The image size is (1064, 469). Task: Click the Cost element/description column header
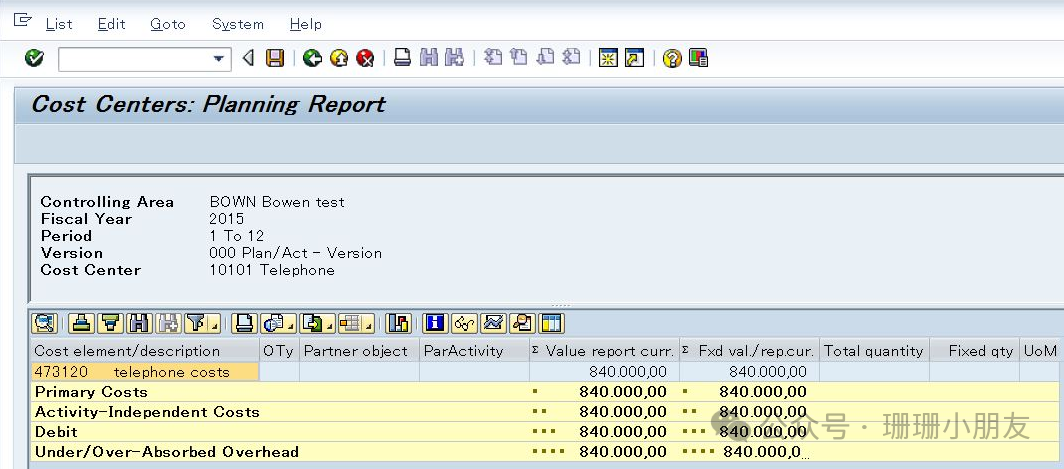coord(127,351)
